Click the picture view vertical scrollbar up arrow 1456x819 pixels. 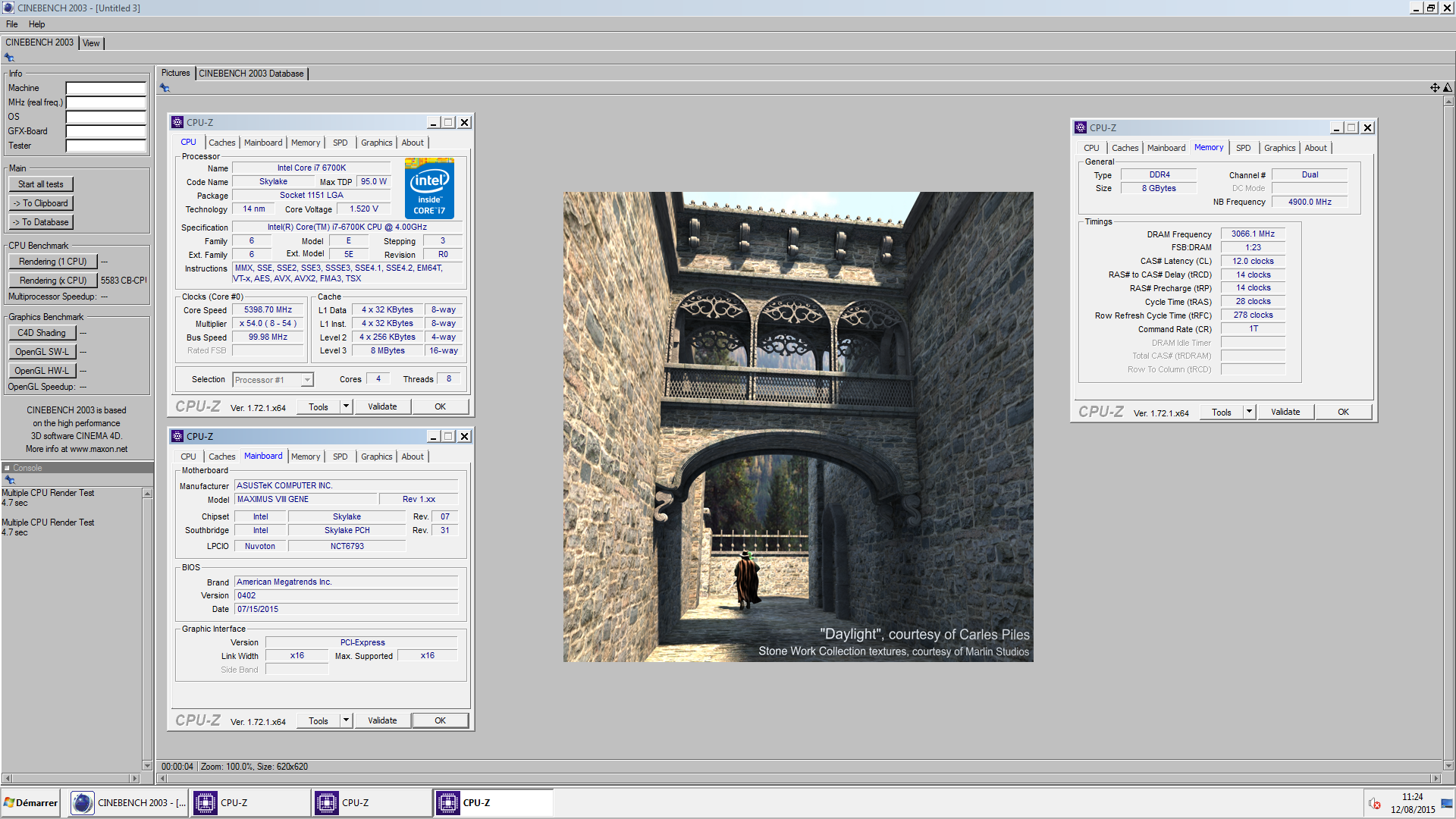coord(1448,101)
